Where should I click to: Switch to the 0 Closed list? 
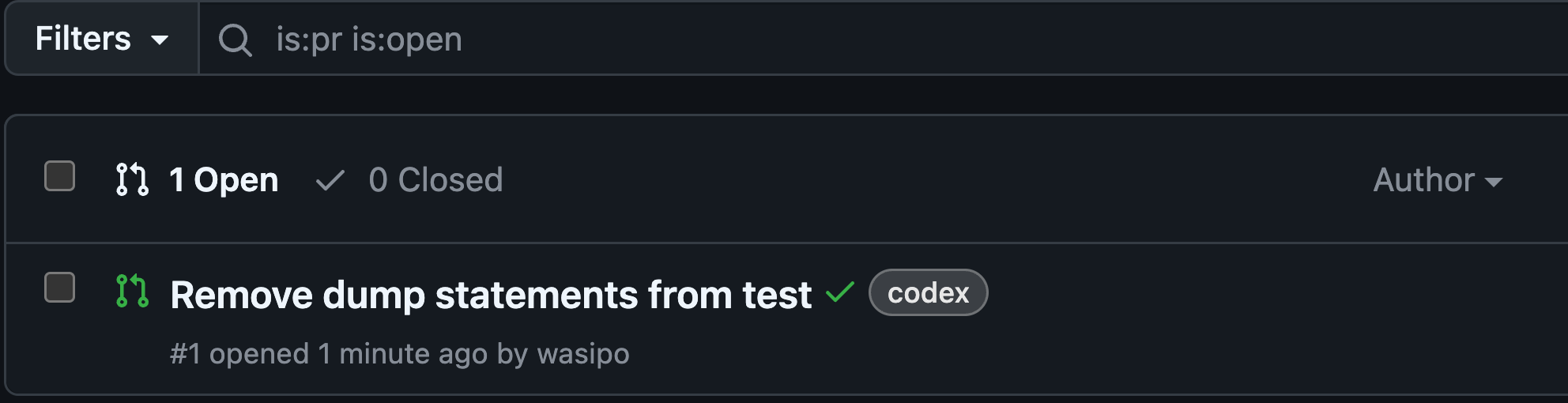pyautogui.click(x=409, y=180)
